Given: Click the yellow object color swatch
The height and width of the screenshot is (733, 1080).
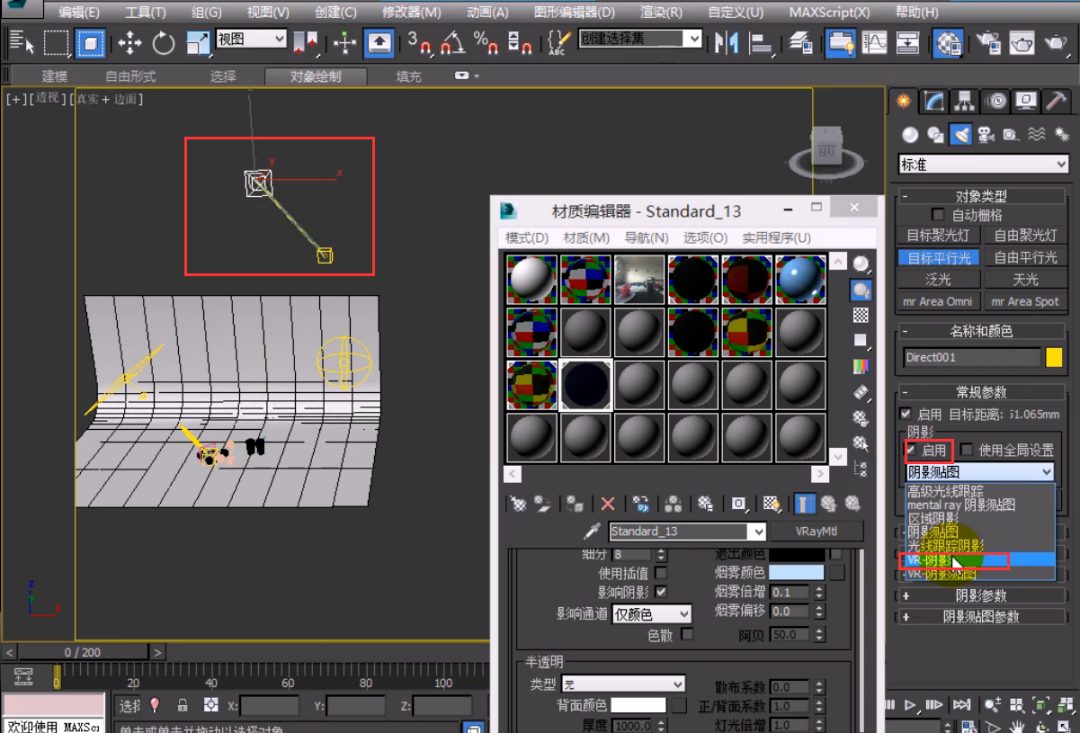Looking at the screenshot, I should (1054, 357).
